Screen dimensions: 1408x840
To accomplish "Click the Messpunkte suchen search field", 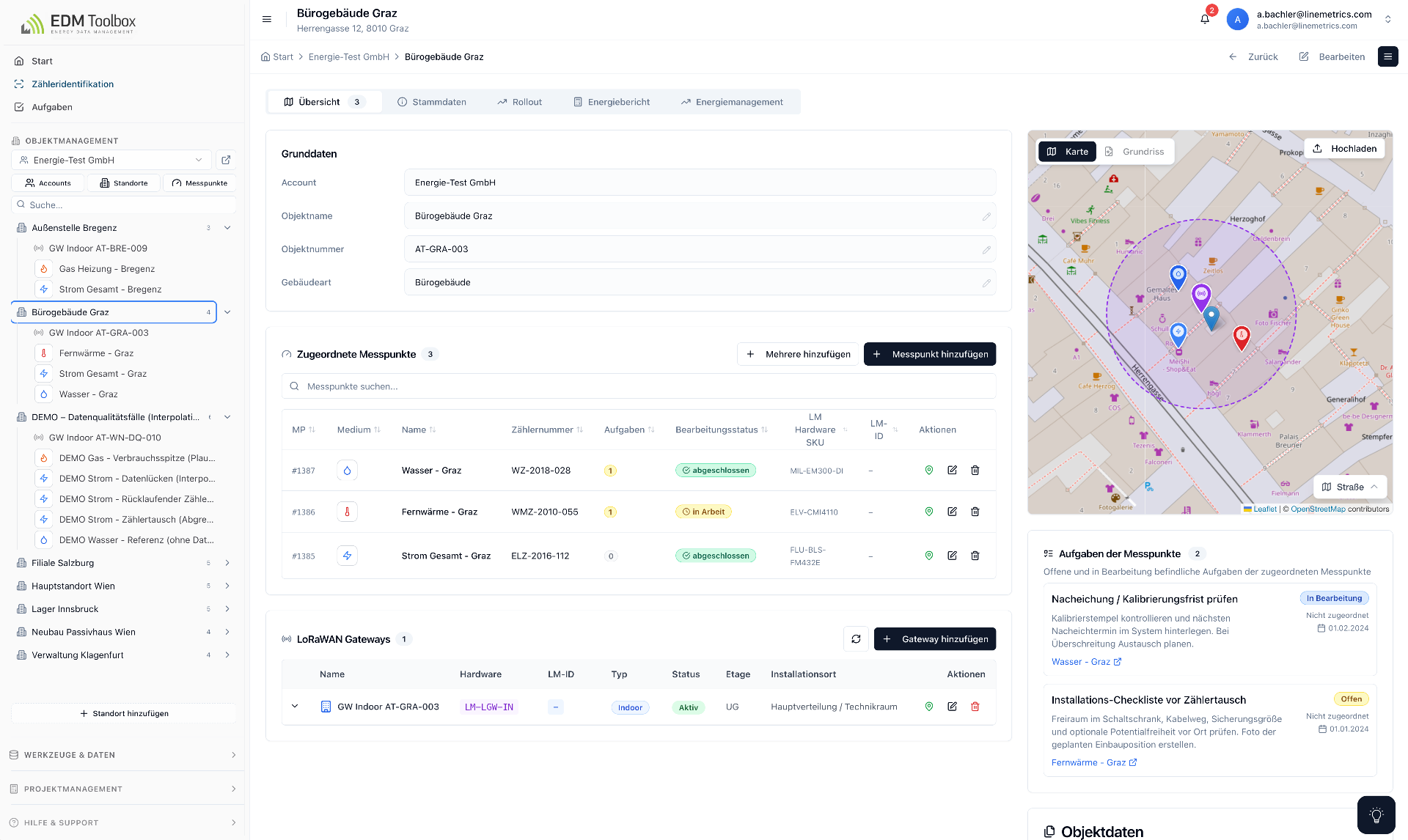I will [639, 386].
